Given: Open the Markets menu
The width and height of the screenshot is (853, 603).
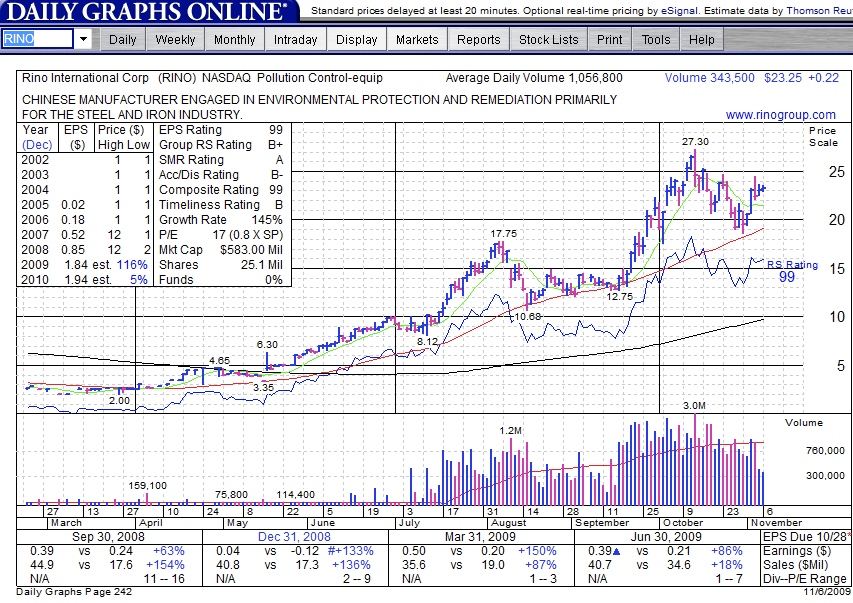Looking at the screenshot, I should pos(417,40).
